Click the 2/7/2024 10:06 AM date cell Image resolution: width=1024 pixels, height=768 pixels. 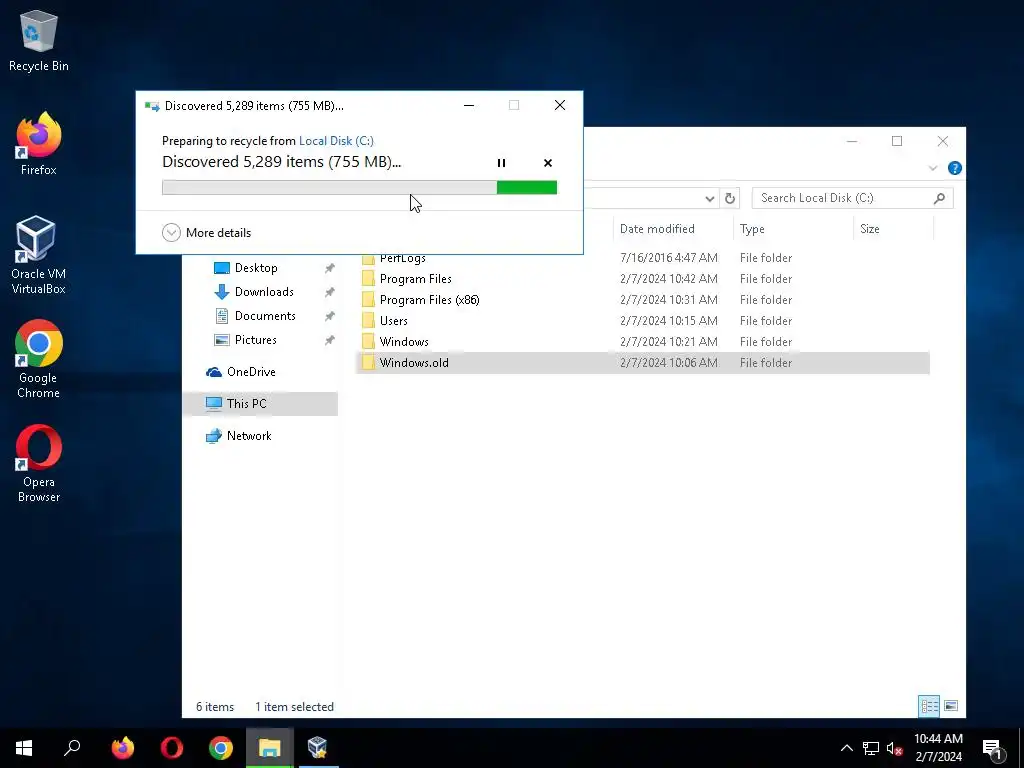[x=669, y=362]
